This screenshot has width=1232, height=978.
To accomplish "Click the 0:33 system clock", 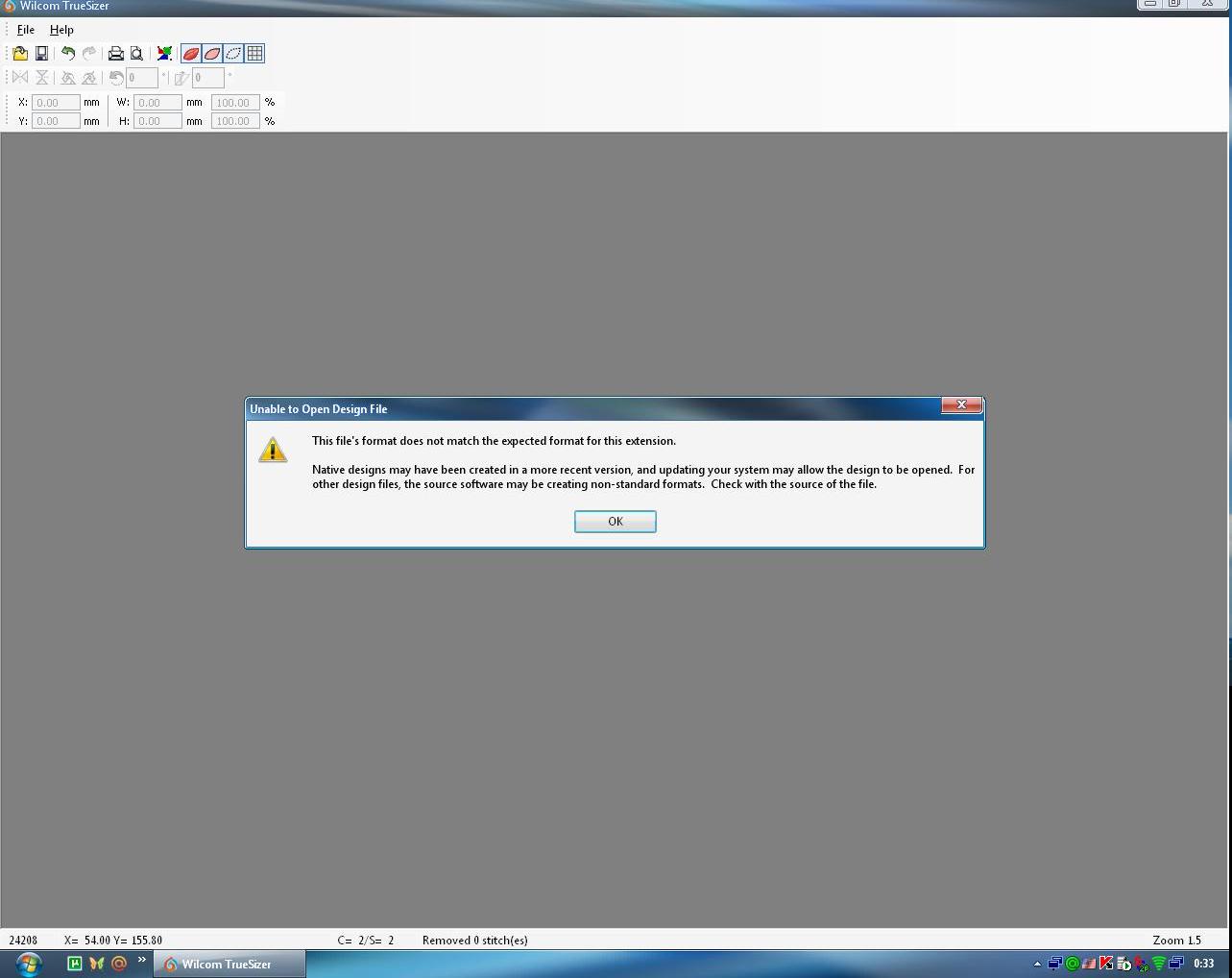I will [1204, 964].
